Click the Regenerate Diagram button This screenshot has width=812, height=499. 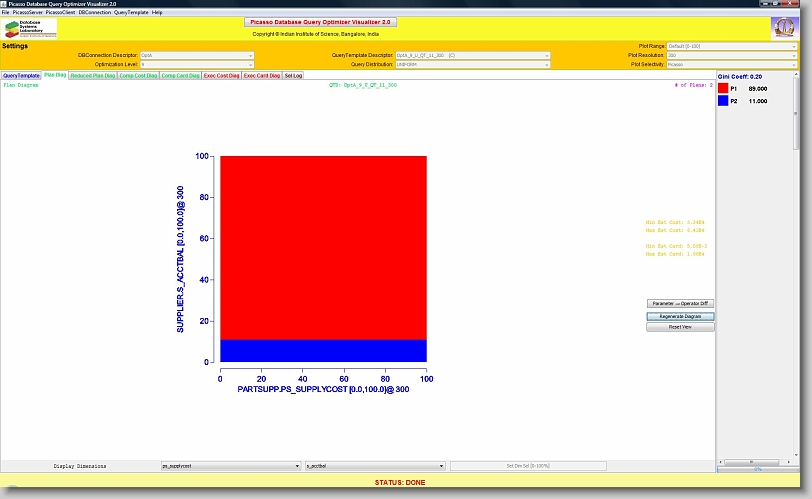click(680, 316)
